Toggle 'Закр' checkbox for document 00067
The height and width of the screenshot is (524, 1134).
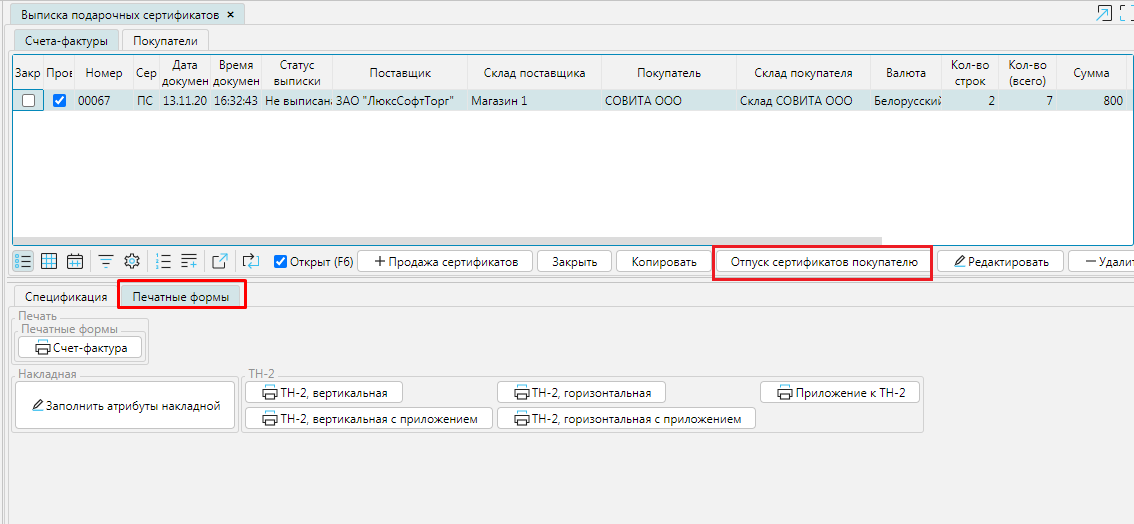pyautogui.click(x=29, y=101)
